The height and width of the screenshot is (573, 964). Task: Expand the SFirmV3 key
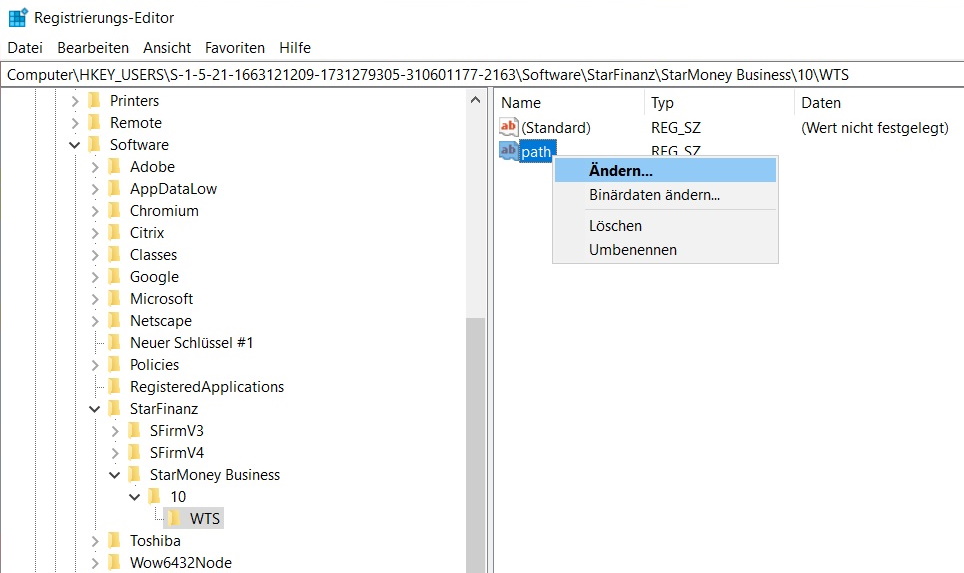click(115, 431)
